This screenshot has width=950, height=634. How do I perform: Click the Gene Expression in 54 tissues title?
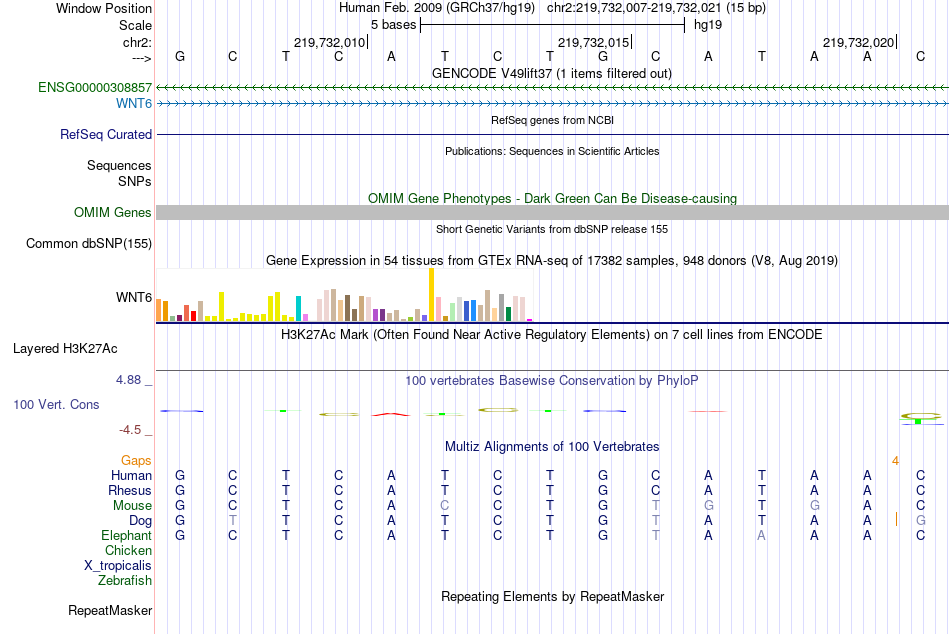552,261
